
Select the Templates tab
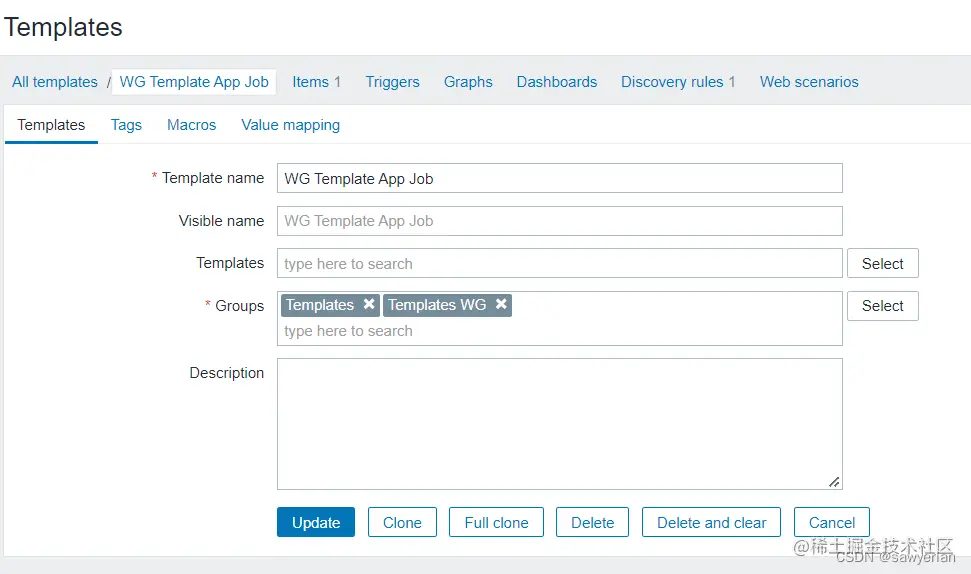[x=51, y=125]
